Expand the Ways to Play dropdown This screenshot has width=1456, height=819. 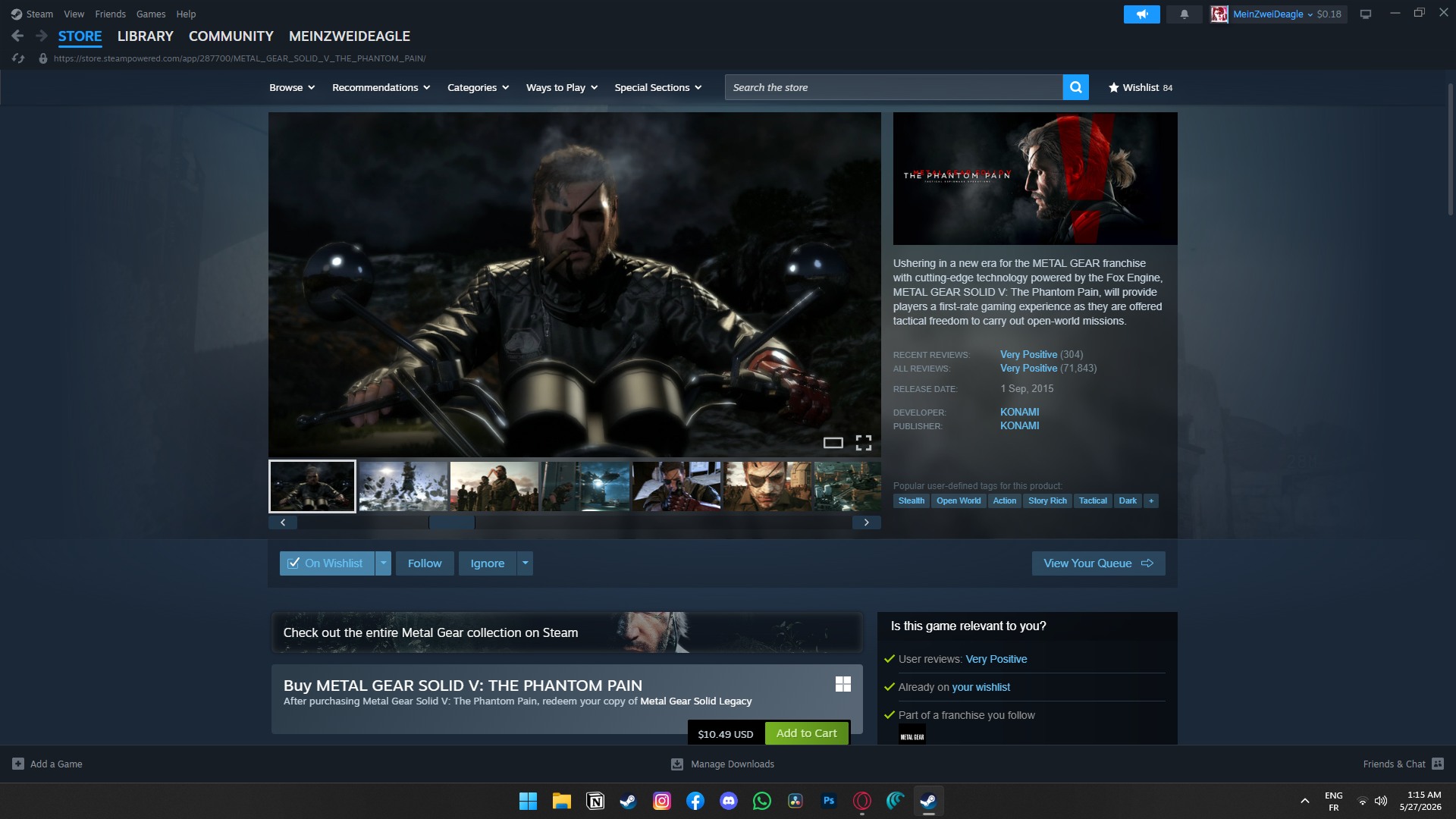pos(562,87)
